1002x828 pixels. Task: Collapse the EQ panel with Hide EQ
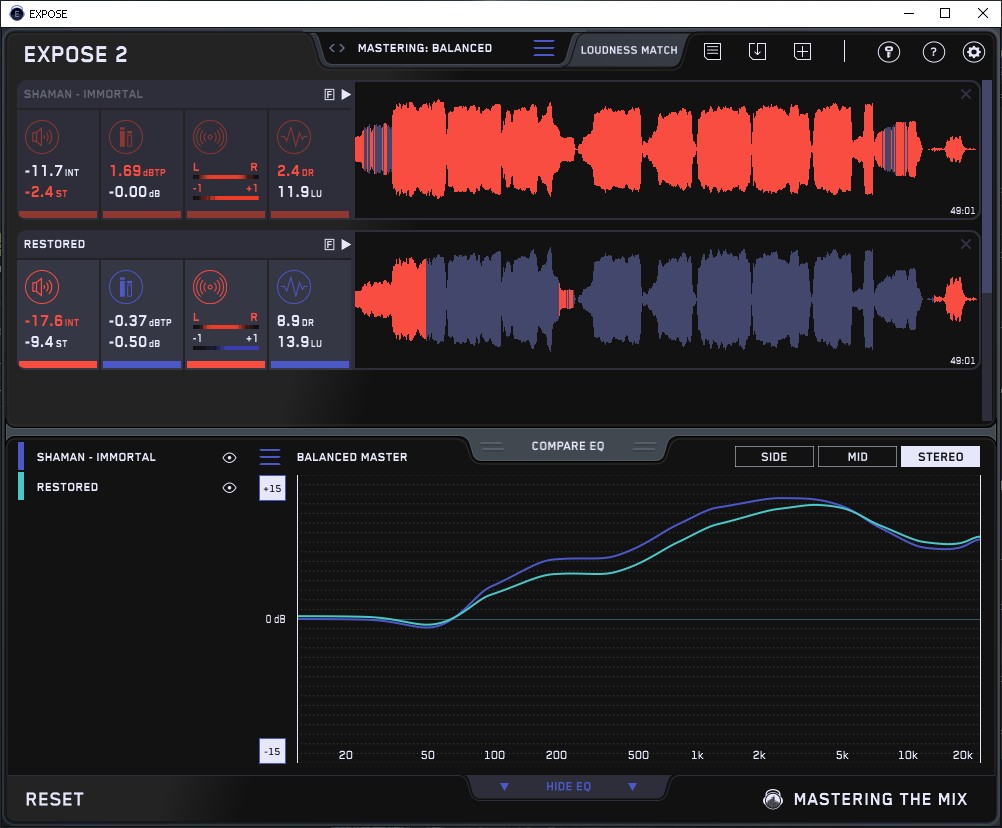pos(568,787)
